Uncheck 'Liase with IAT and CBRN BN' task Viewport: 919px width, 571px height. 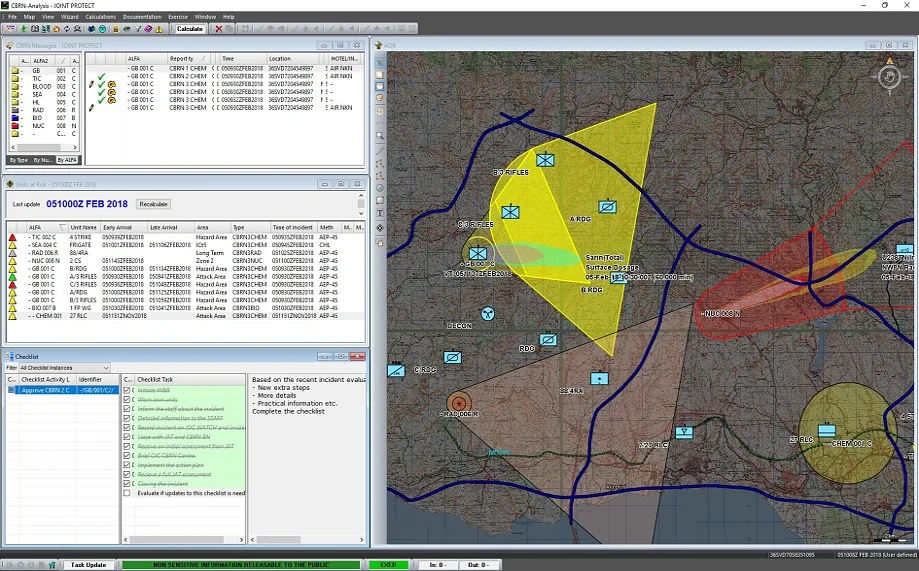coord(127,437)
